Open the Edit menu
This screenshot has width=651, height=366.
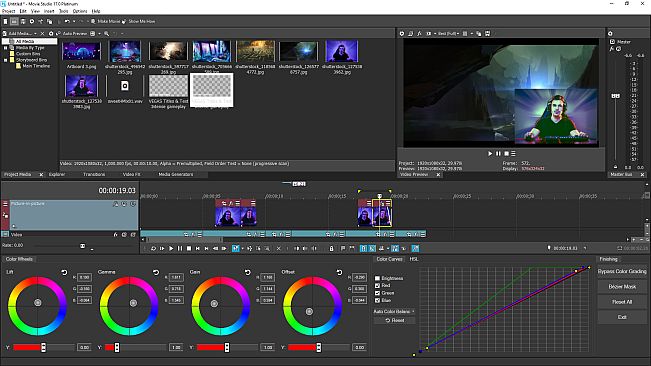click(23, 11)
